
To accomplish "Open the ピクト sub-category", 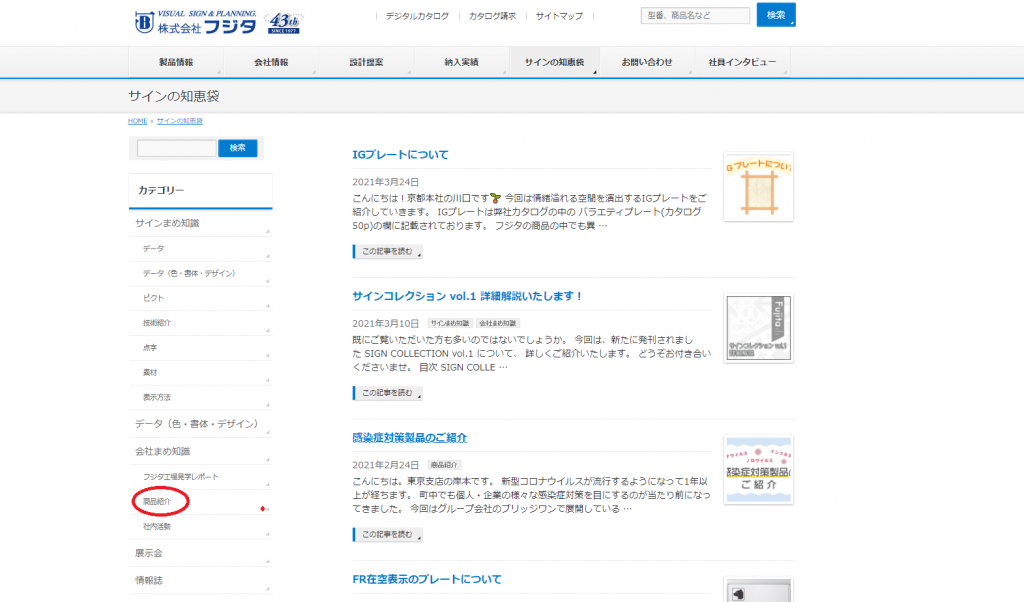I will pyautogui.click(x=200, y=298).
